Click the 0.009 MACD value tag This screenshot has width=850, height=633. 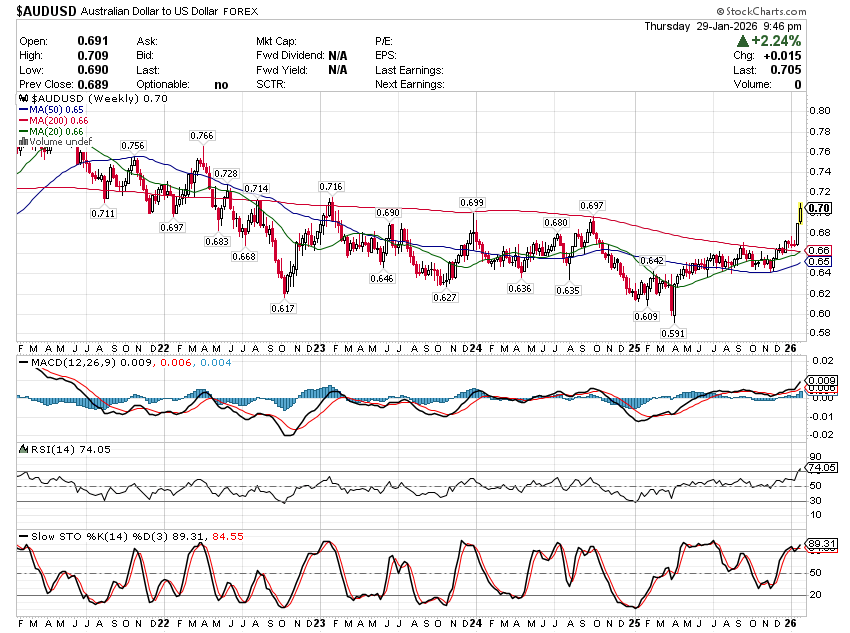coord(820,381)
